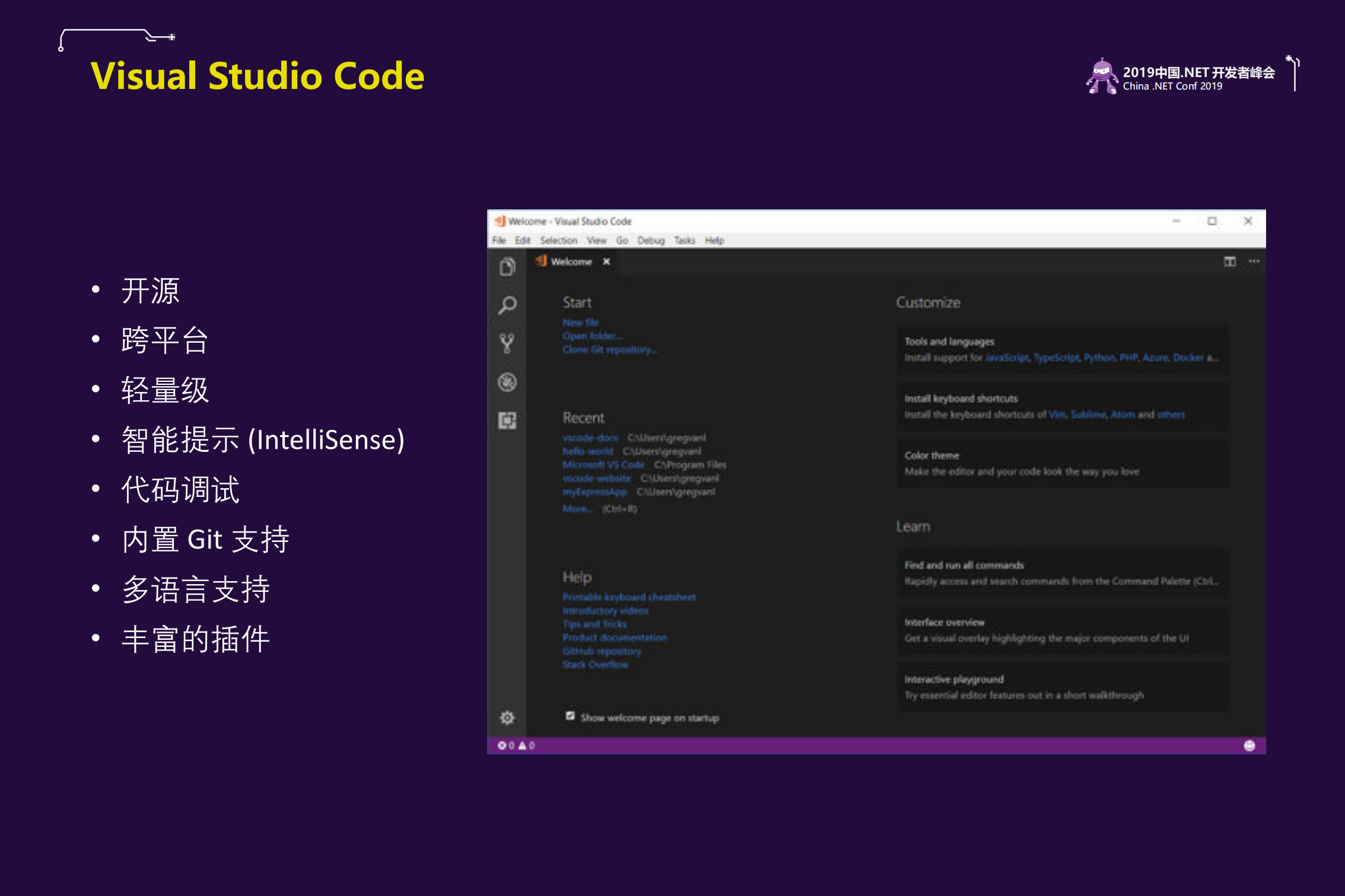Screen dimensions: 1345x896
Task: Uncheck Show welcome page on startup
Action: (x=570, y=716)
